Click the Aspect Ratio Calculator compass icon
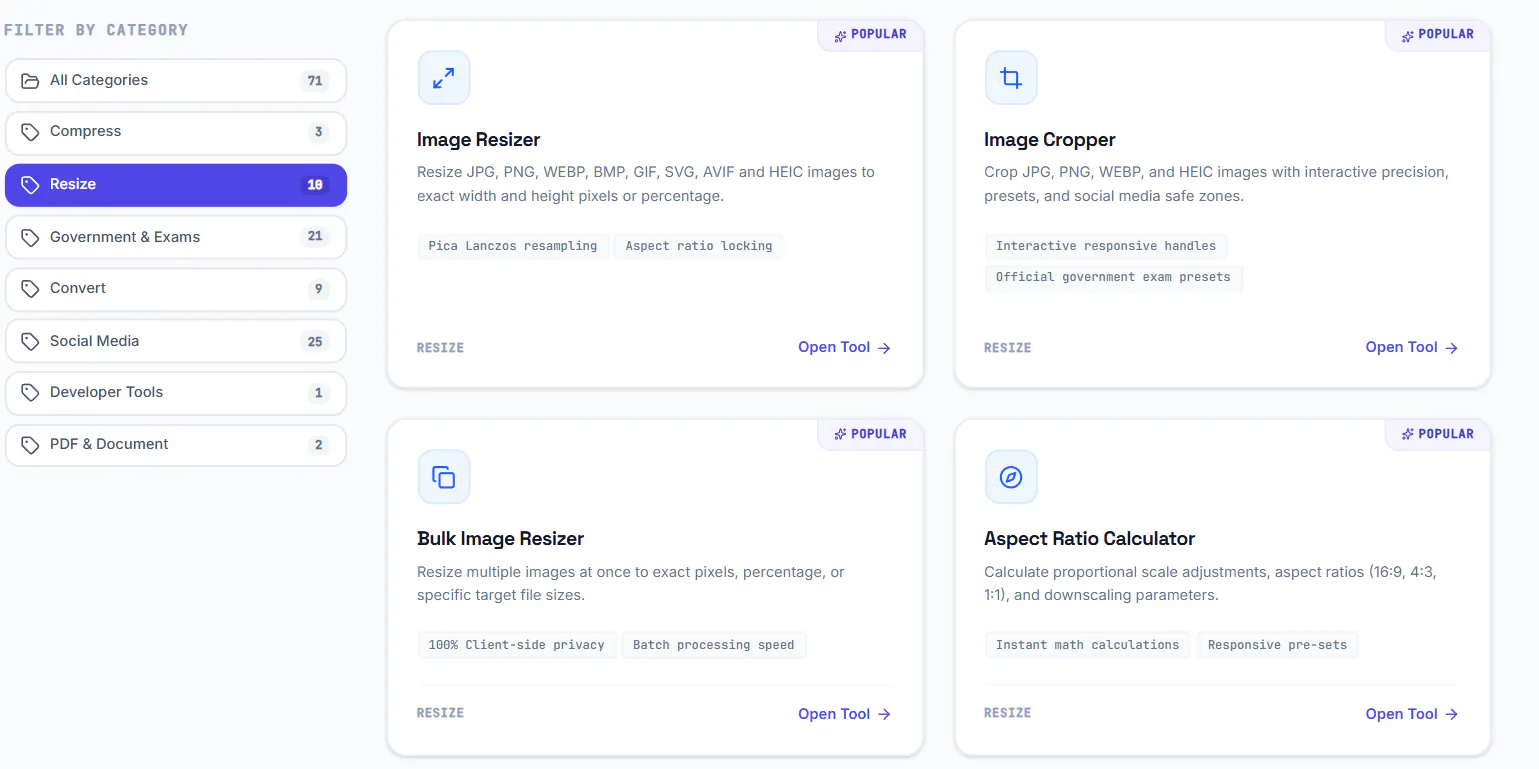The image size is (1539, 769). (1011, 477)
